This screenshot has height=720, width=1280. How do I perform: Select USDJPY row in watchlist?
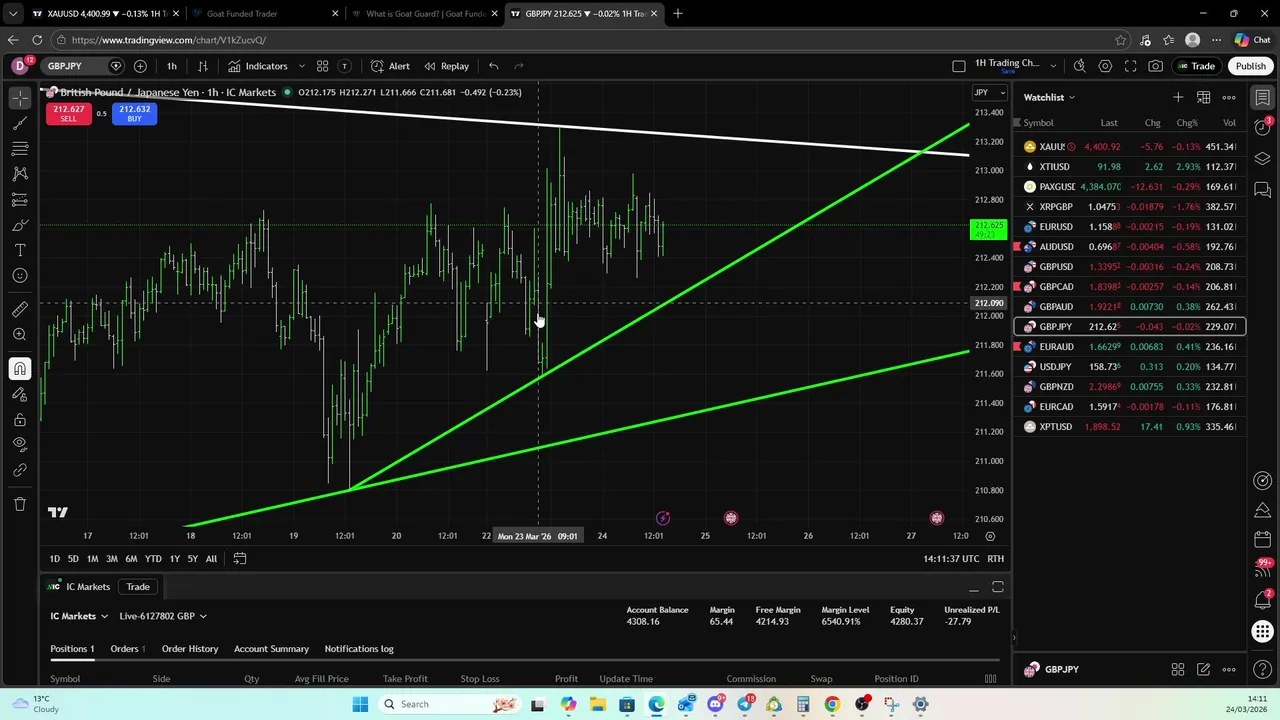click(x=1130, y=367)
